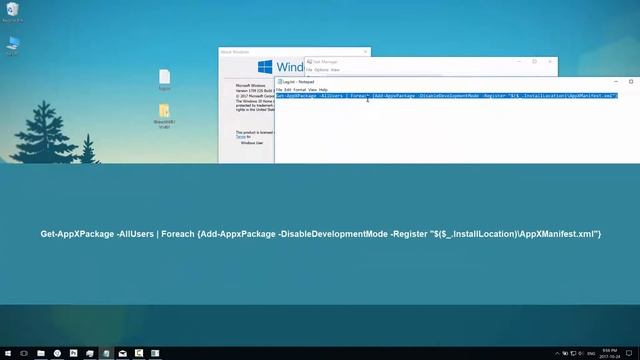
Task: Maximize the Notepad window
Action: pos(631,82)
